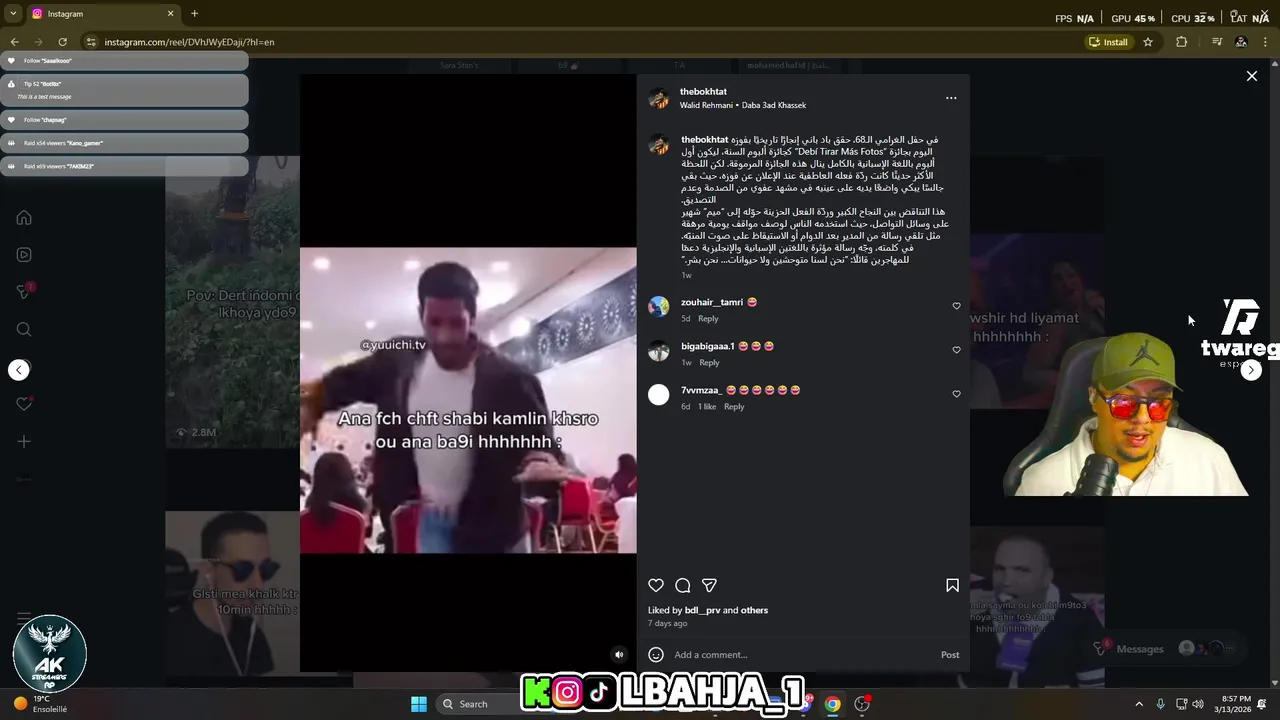Open Reels icon in Instagram sidebar

click(24, 255)
